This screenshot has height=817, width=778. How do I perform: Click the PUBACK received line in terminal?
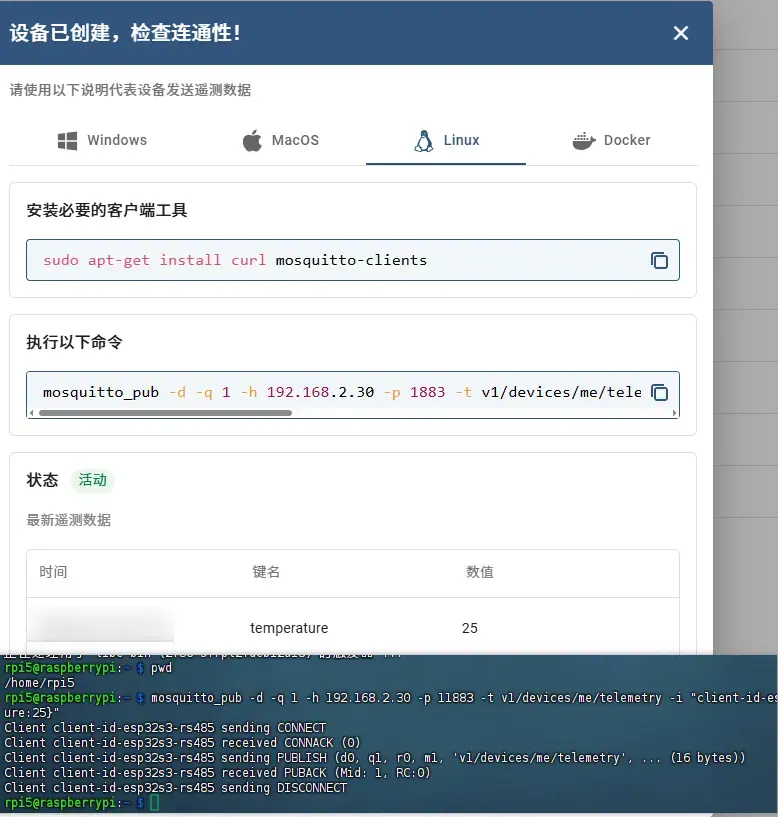218,773
